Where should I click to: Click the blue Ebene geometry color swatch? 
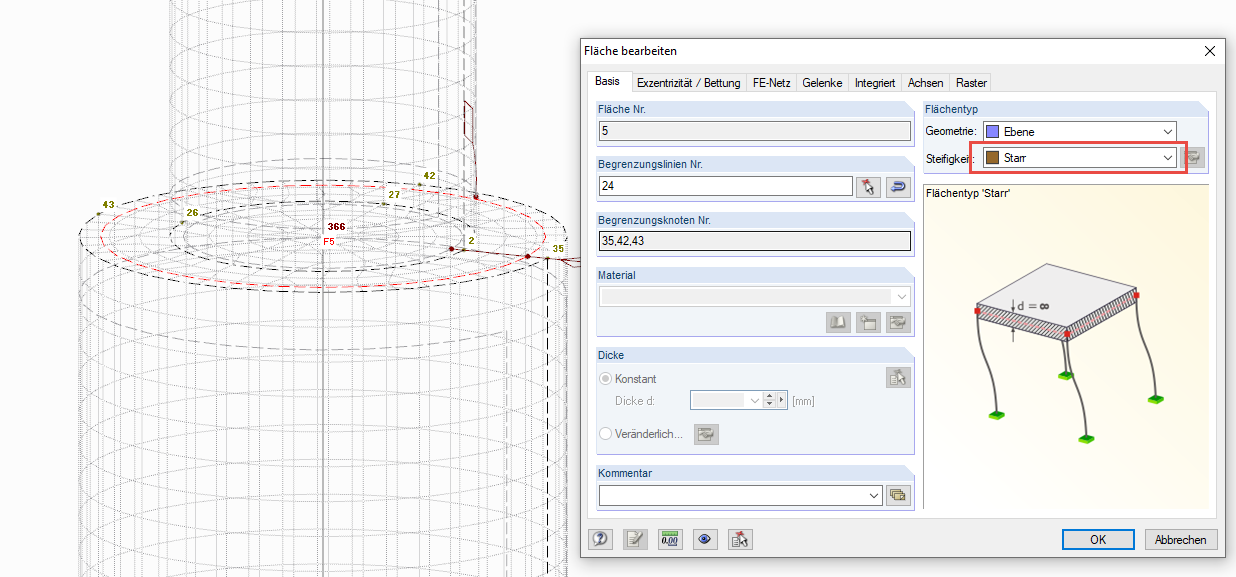(992, 131)
